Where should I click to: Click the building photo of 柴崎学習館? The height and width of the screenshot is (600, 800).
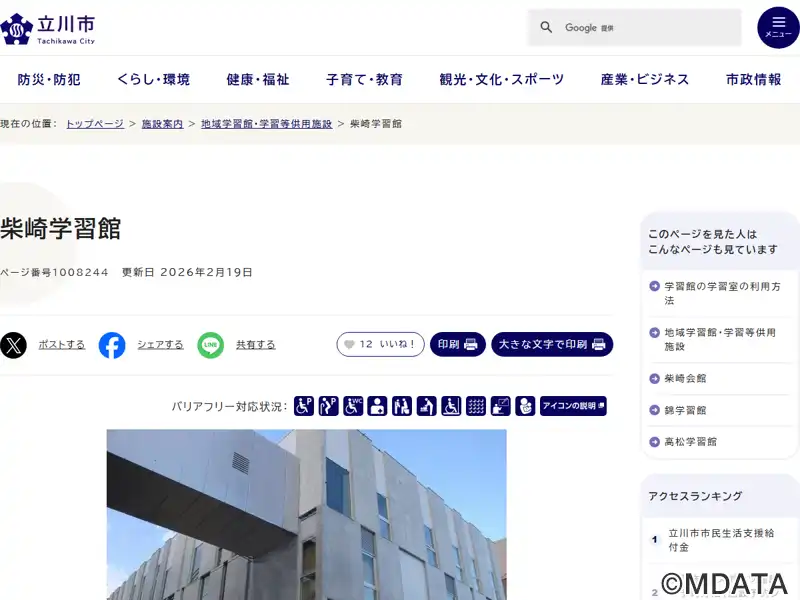[x=307, y=515]
